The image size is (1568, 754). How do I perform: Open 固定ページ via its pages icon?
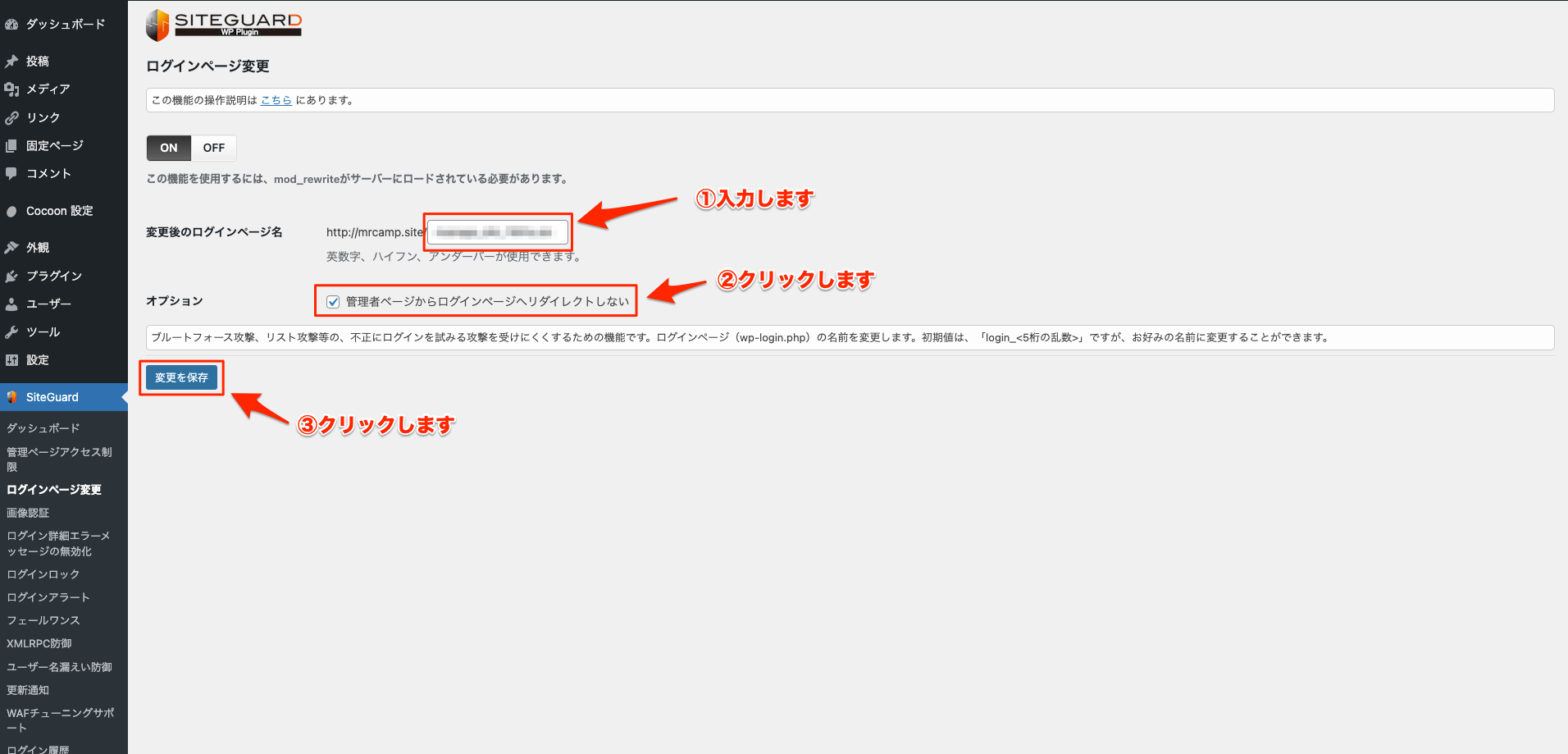point(11,145)
